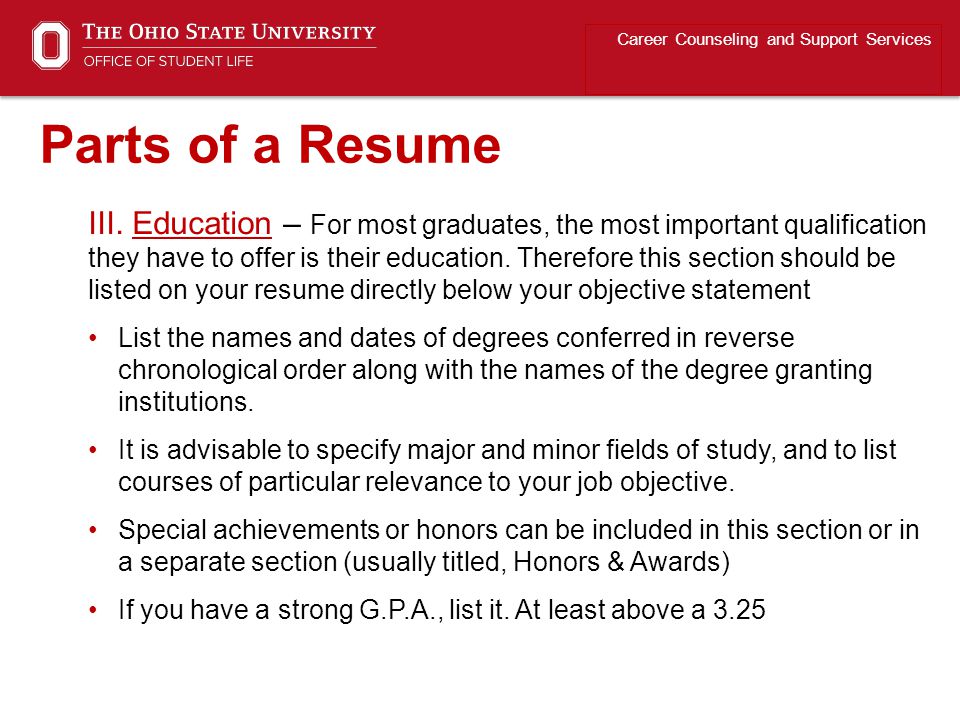960x720 pixels.
Task: Click the Parts of a Resume title
Action: coord(271,145)
